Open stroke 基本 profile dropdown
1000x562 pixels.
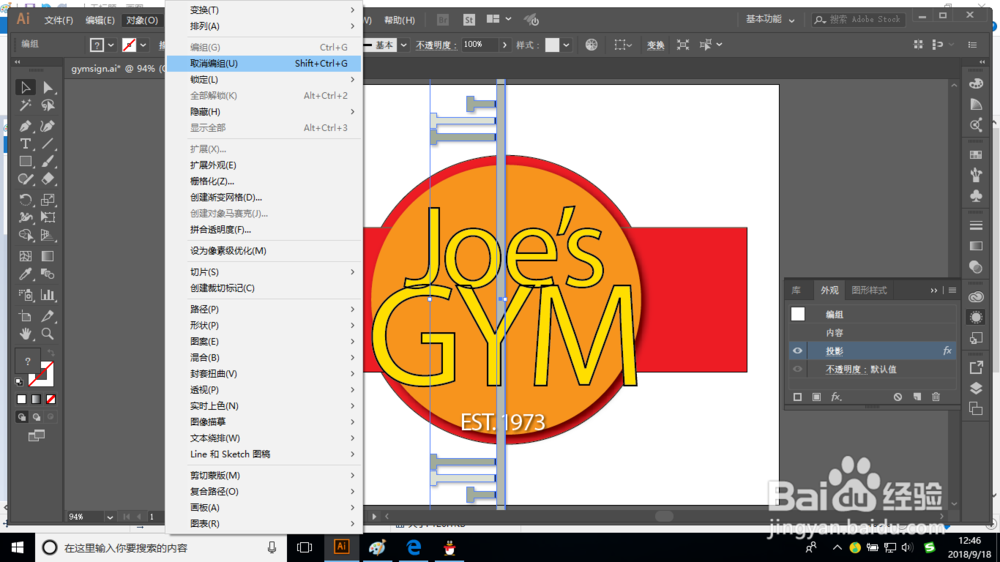click(x=403, y=45)
